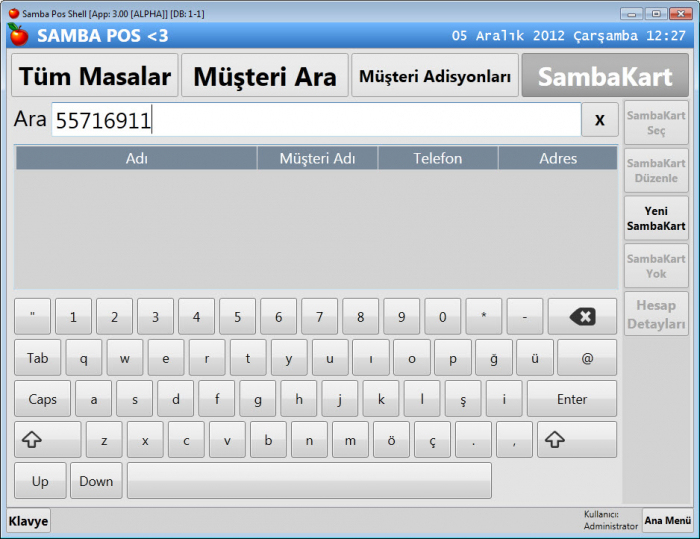700x539 pixels.
Task: Toggle the Klavye on-screen keyboard button
Action: click(29, 521)
